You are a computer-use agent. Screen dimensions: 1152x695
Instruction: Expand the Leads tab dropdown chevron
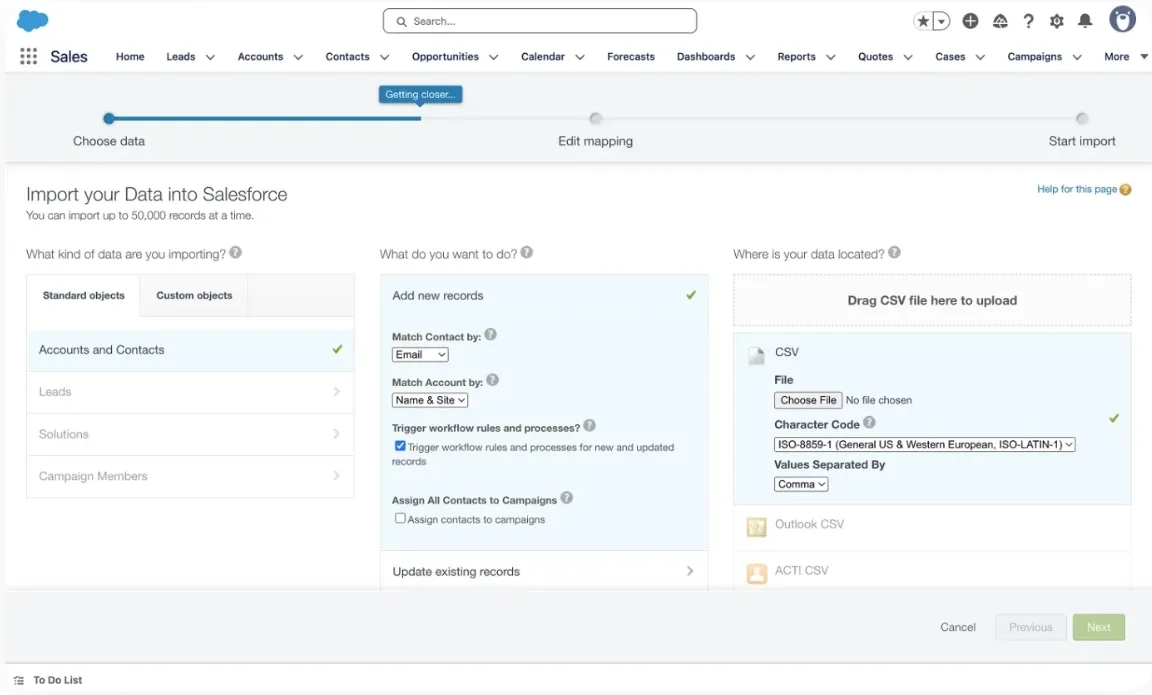(210, 57)
